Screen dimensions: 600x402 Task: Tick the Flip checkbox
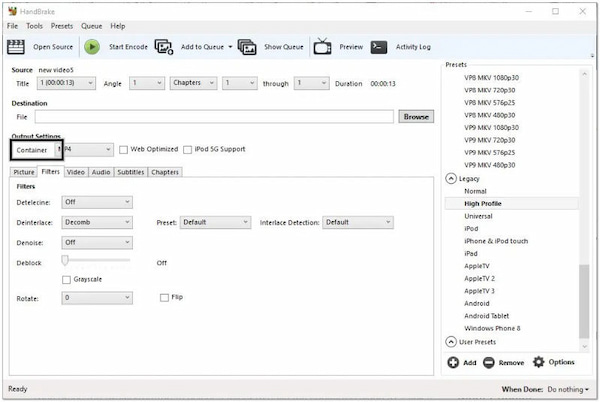164,298
